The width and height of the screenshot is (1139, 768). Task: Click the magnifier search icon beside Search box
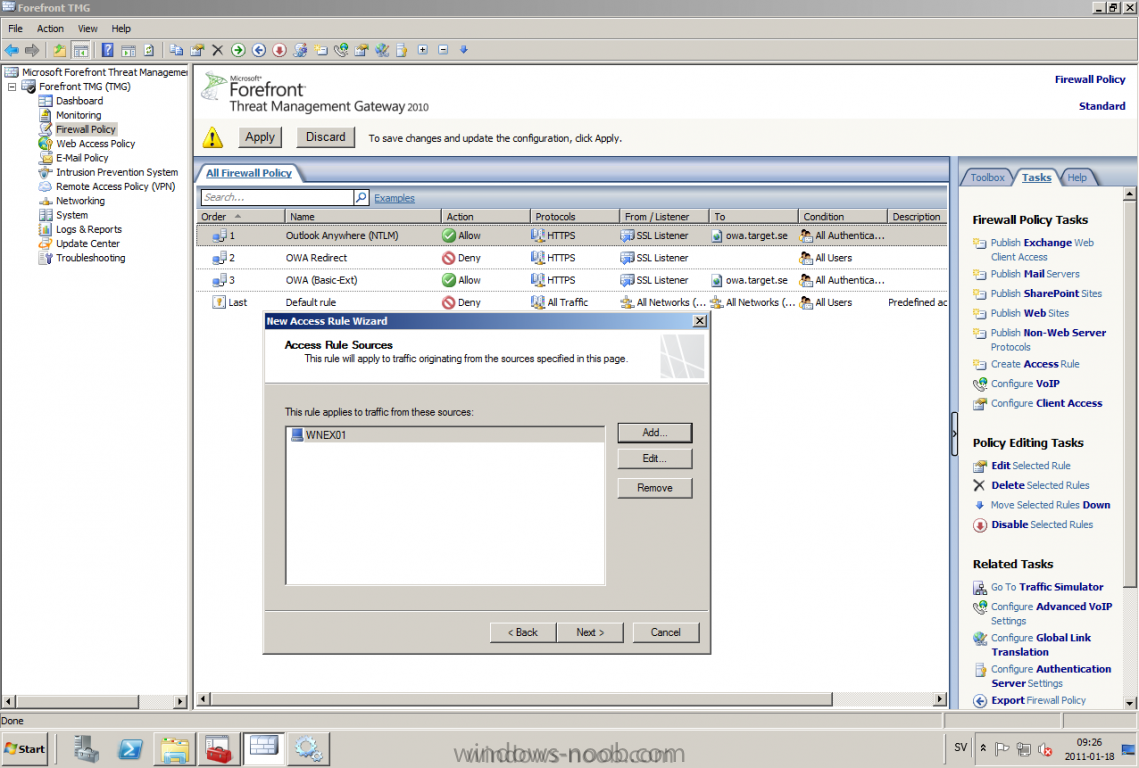361,198
